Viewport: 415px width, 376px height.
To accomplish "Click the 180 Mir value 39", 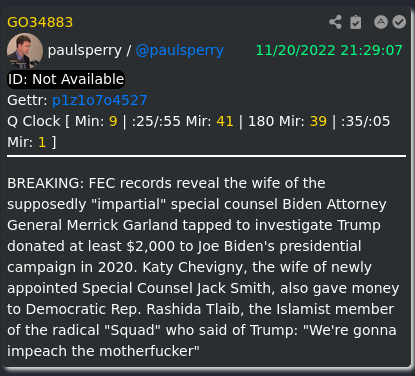I will coord(318,121).
